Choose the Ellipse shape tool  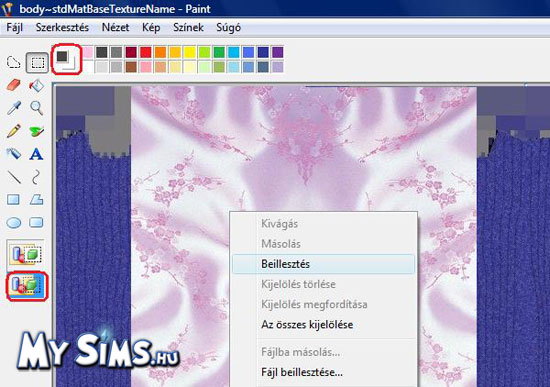[14, 222]
